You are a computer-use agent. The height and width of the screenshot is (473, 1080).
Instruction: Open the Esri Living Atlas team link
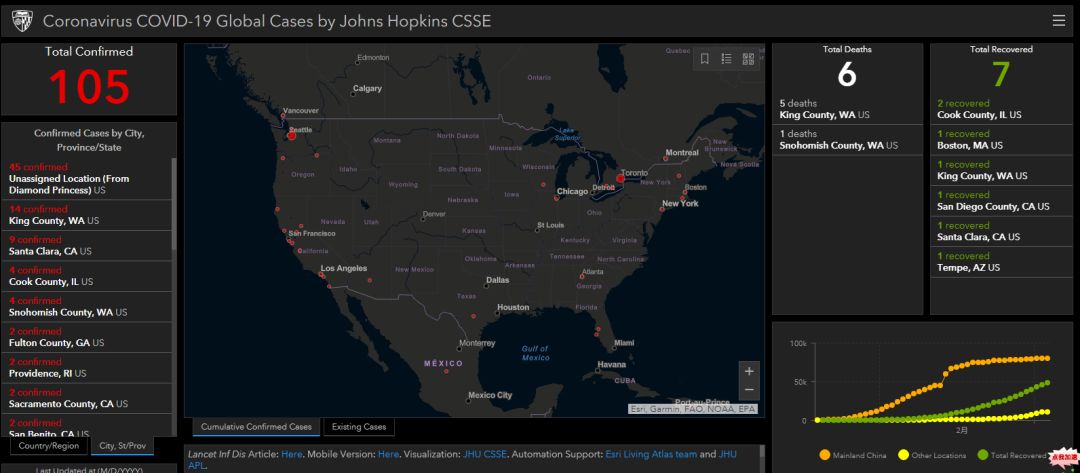[x=651, y=454]
